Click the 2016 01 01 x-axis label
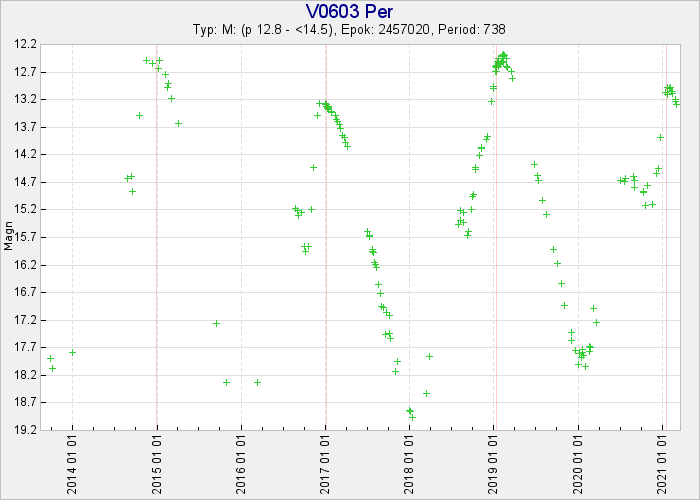The height and width of the screenshot is (500, 700). (x=242, y=467)
